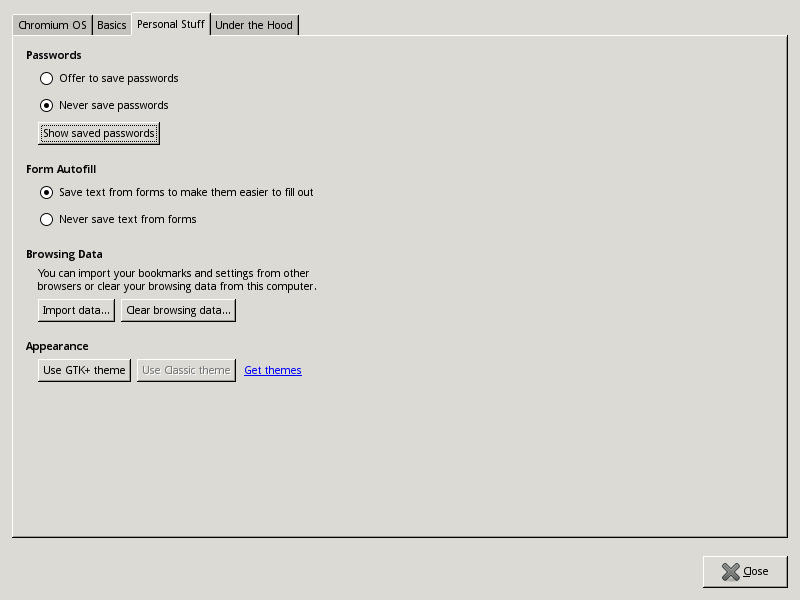Image resolution: width=800 pixels, height=600 pixels.
Task: Select the Never save passwords radio button
Action: point(46,105)
